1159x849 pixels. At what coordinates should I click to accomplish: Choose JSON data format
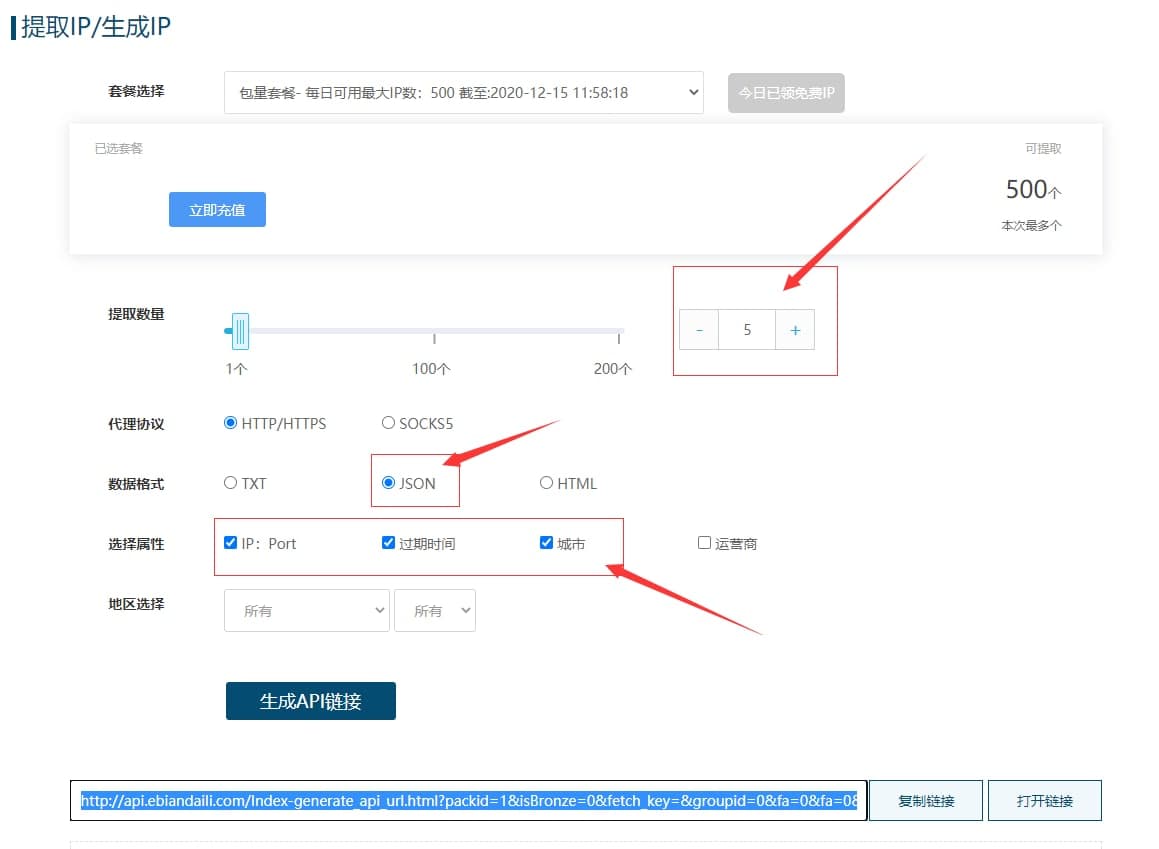click(x=388, y=483)
